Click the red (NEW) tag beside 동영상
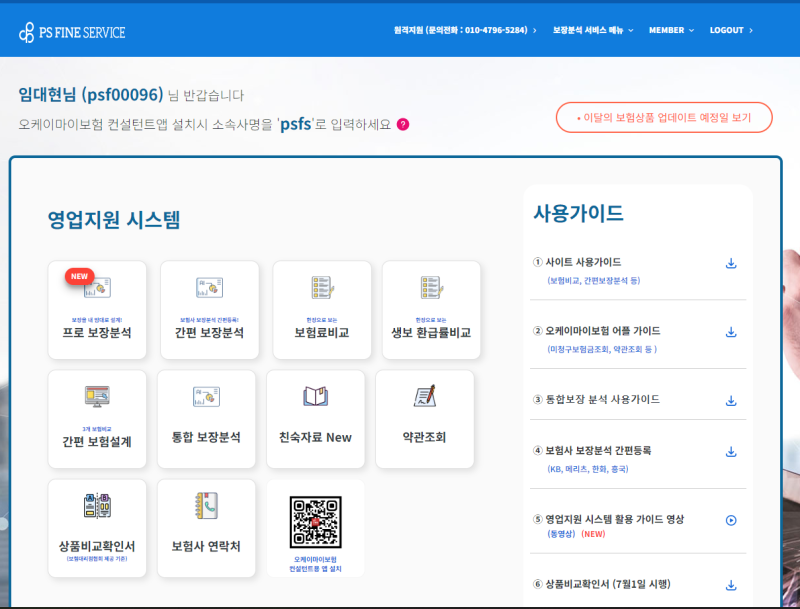 (x=593, y=534)
